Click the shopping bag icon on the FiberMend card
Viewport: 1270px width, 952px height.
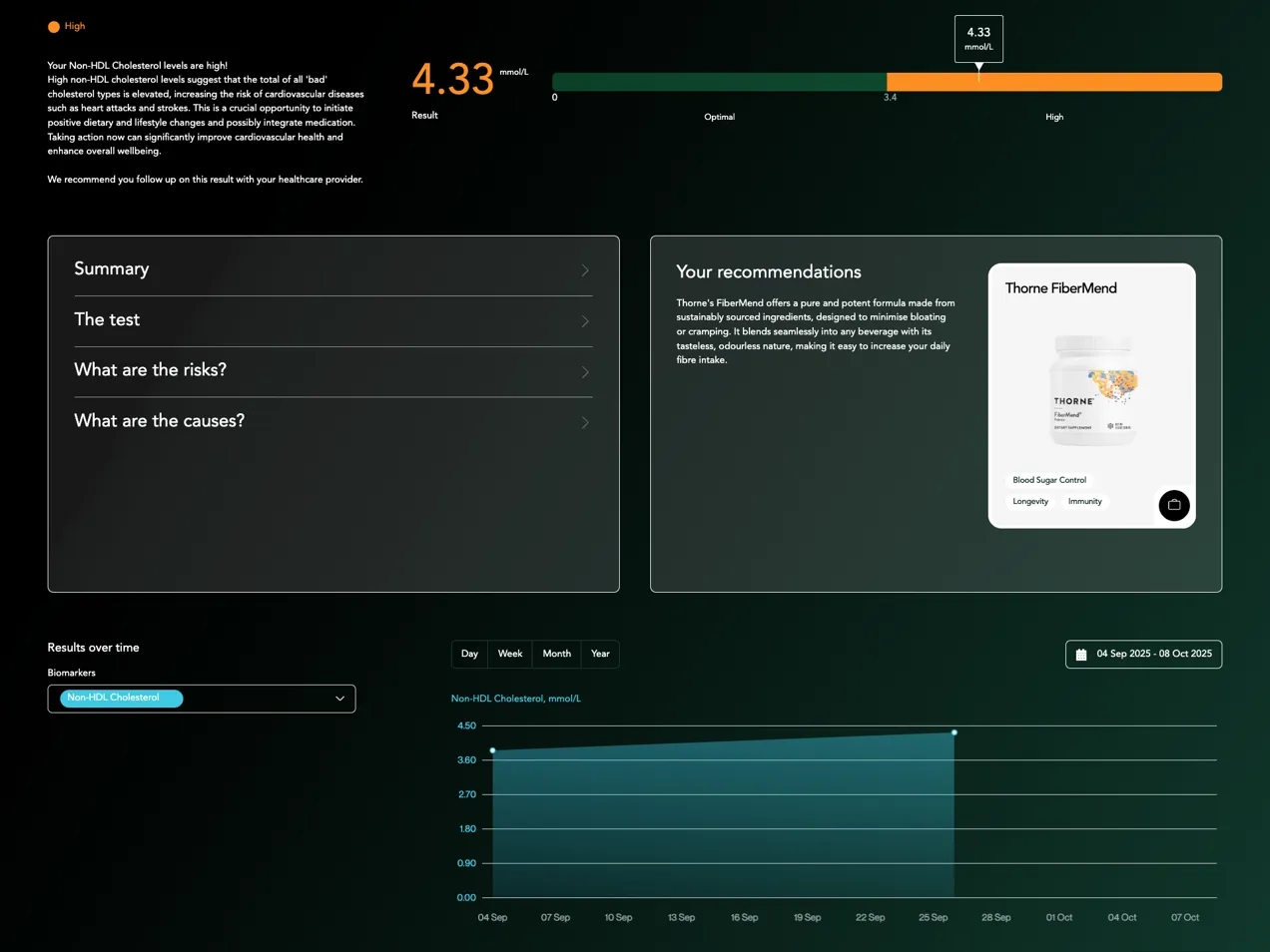[1173, 505]
